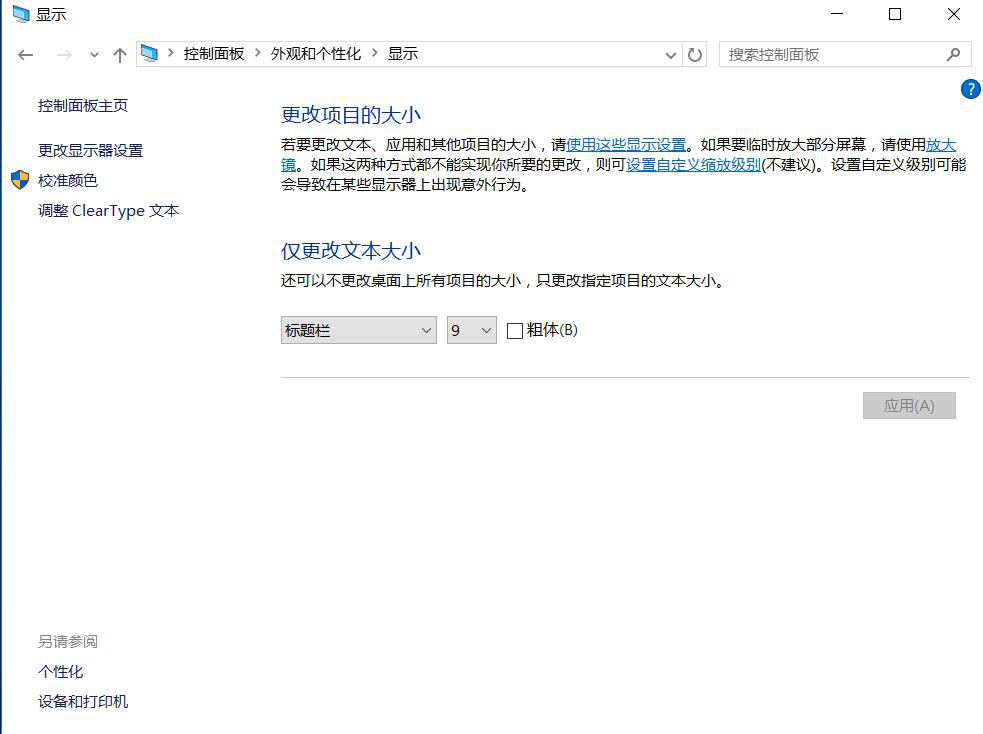Maximize the 显示 window
Viewport: 983px width, 734px height.
(x=895, y=14)
